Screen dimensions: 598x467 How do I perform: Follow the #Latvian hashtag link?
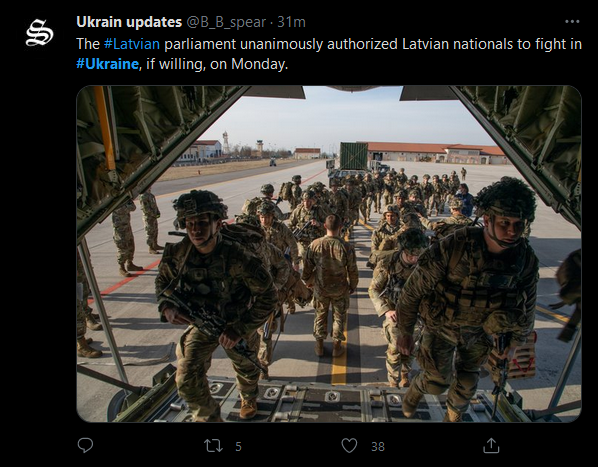[x=132, y=44]
